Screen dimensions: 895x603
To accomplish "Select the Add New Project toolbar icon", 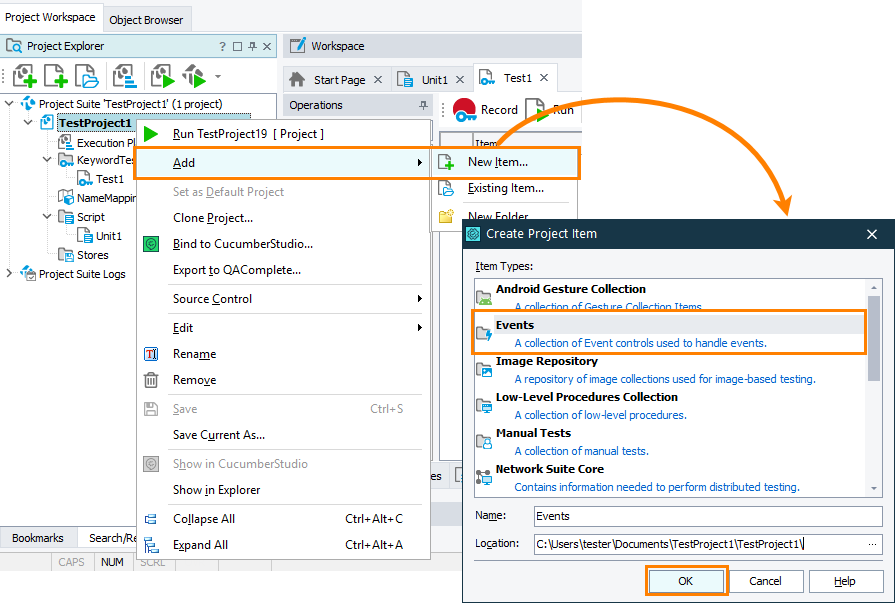I will (23, 76).
